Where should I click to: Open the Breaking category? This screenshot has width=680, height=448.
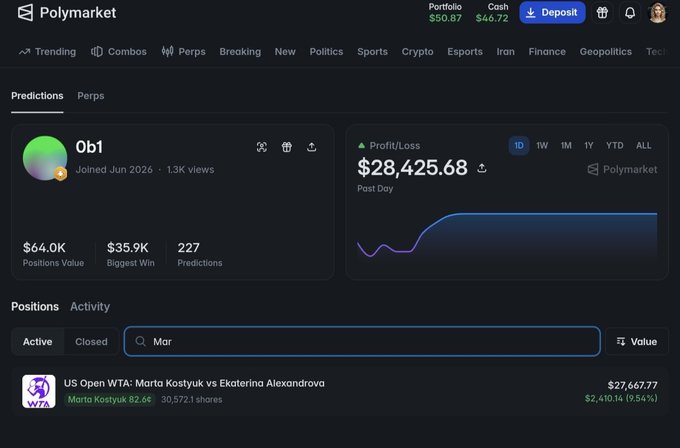tap(240, 52)
